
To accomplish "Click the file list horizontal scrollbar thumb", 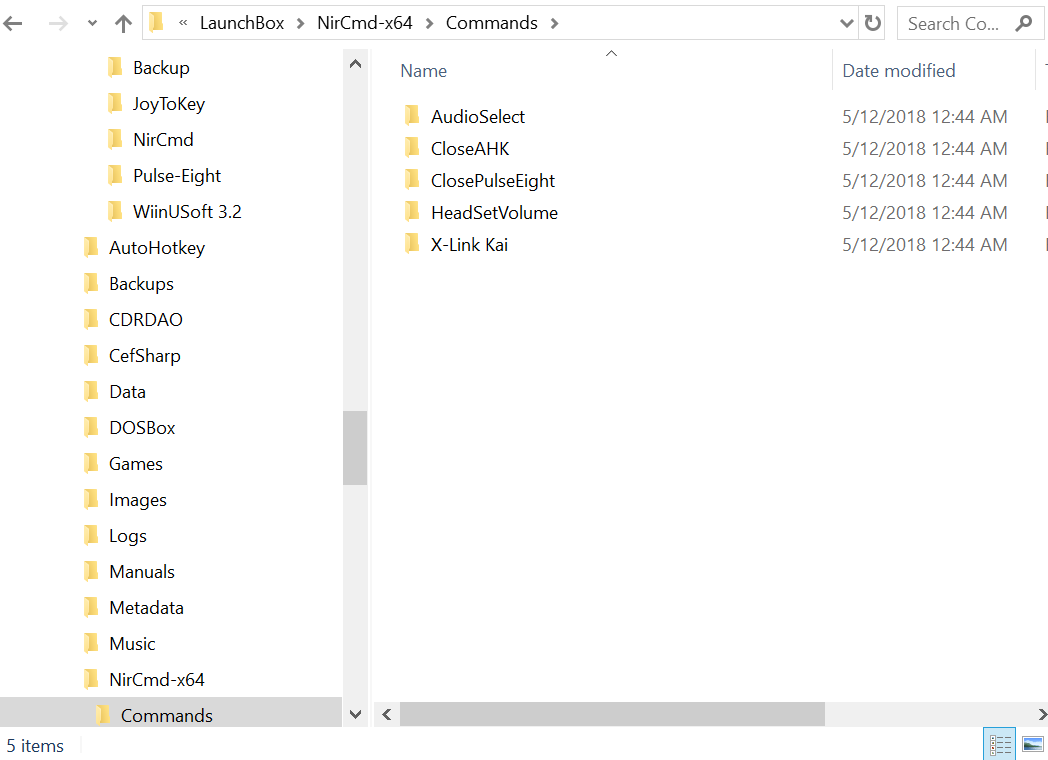I will click(x=612, y=715).
